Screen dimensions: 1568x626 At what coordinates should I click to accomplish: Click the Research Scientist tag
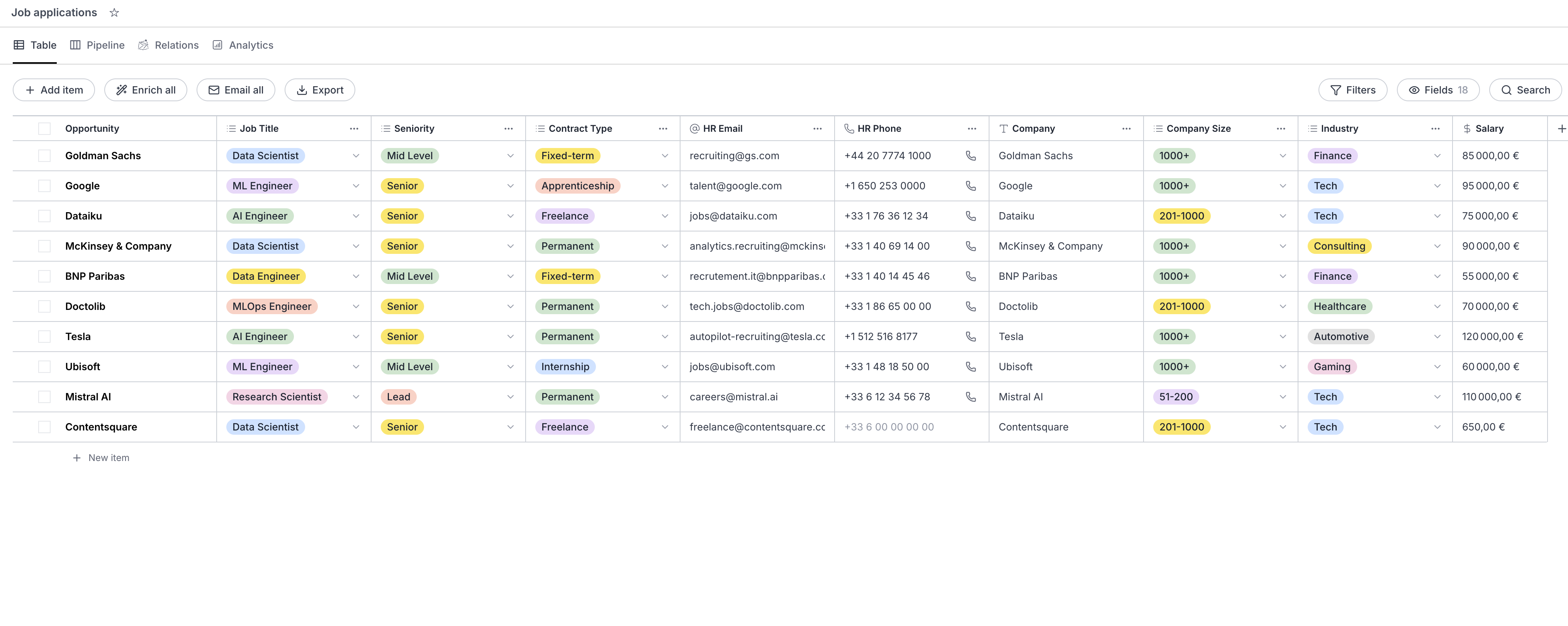(277, 397)
